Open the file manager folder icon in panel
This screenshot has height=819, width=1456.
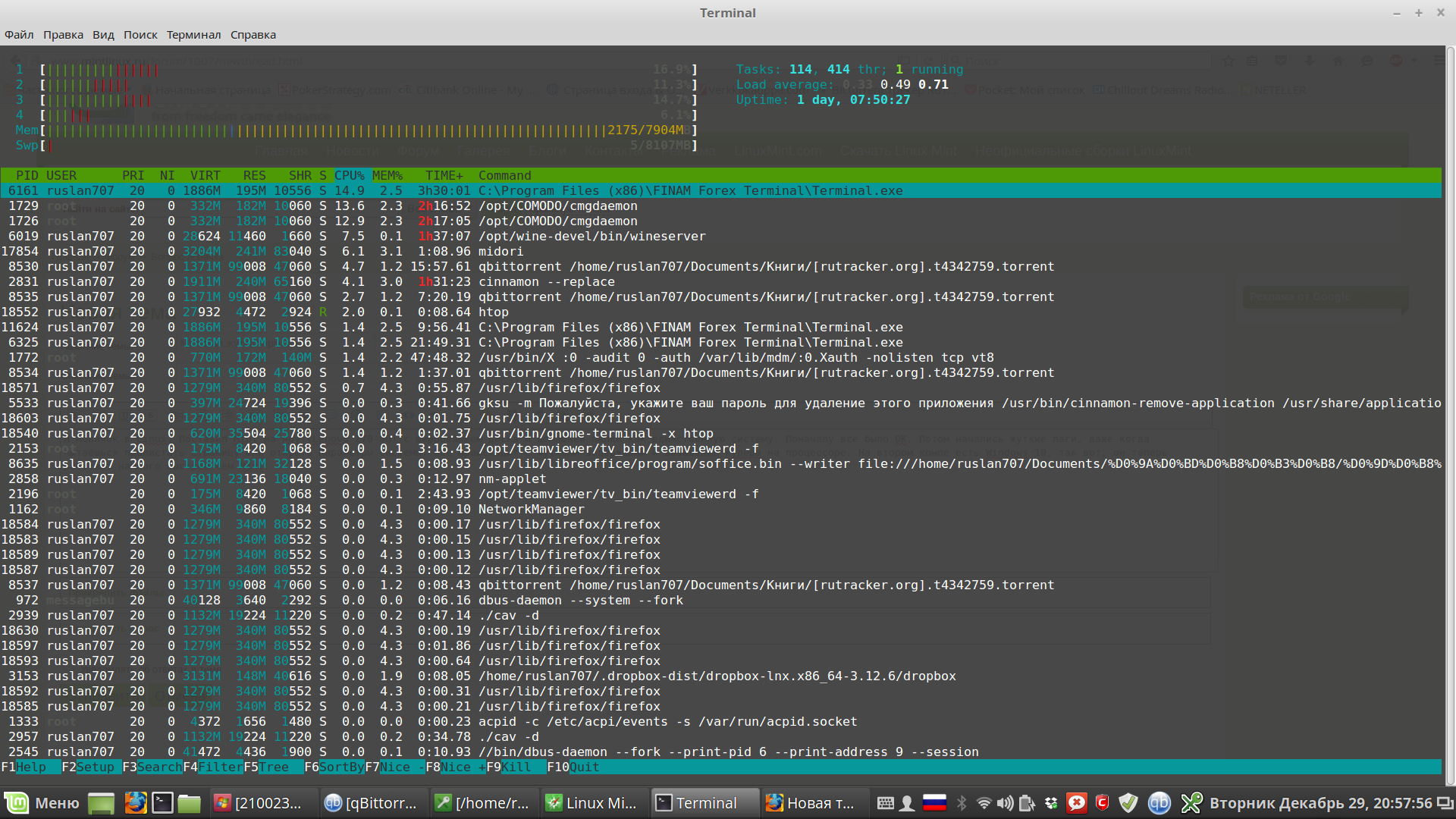(x=189, y=803)
